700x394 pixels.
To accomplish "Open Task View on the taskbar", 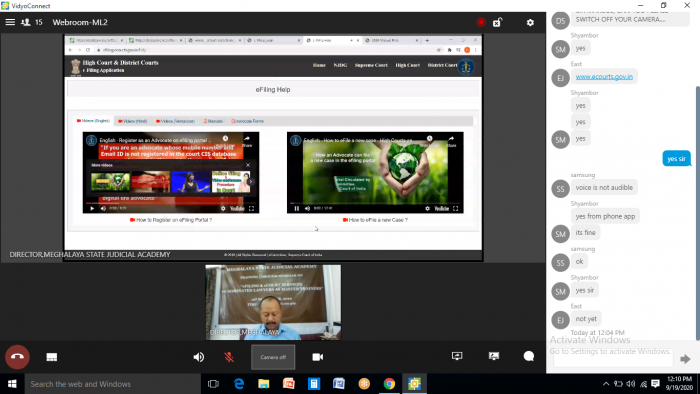I will [x=213, y=384].
